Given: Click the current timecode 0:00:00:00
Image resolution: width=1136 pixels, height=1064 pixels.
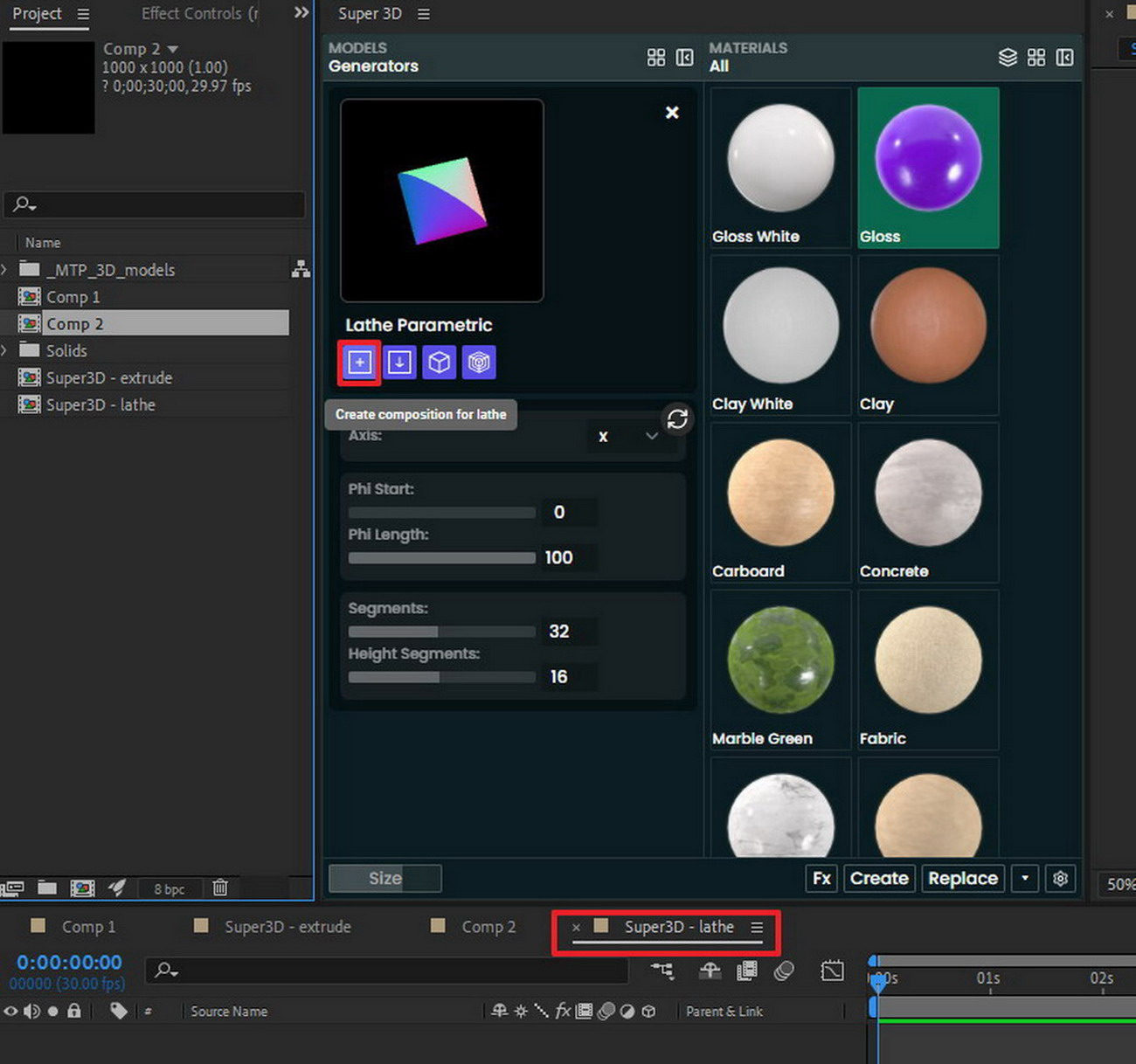Looking at the screenshot, I should point(69,963).
